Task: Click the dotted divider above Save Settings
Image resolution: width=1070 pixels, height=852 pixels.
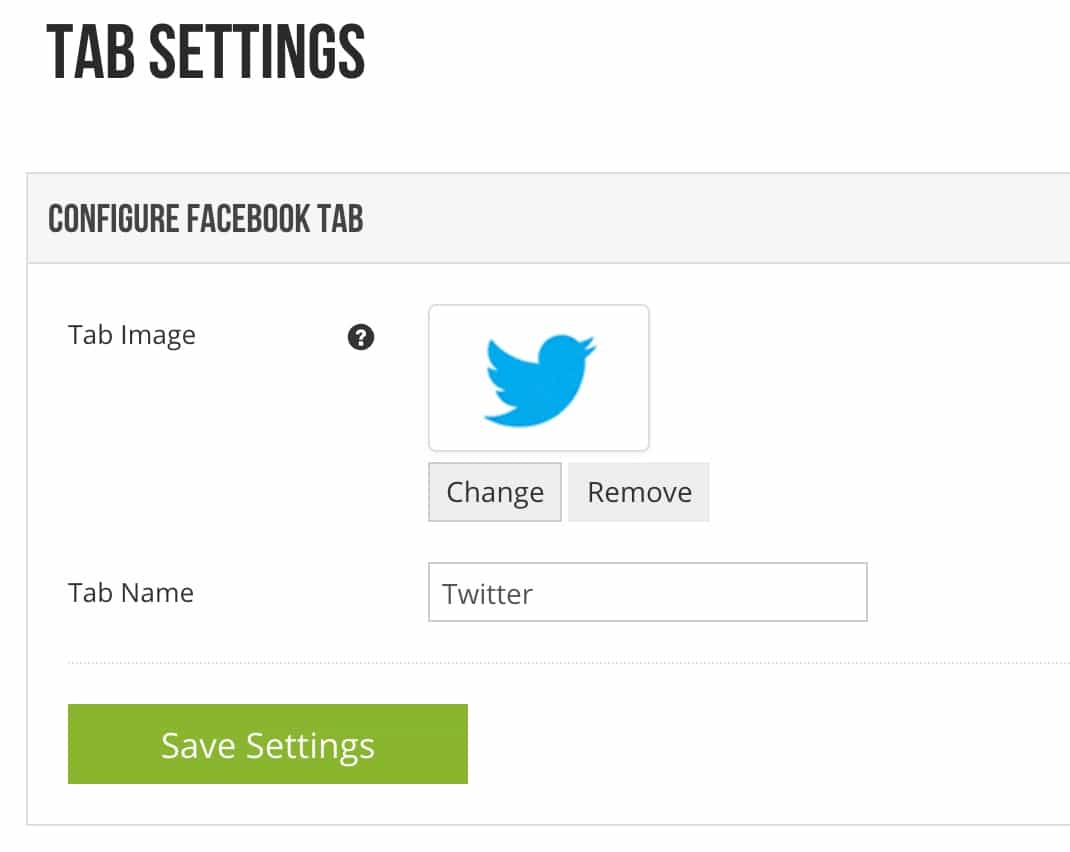Action: click(x=568, y=662)
